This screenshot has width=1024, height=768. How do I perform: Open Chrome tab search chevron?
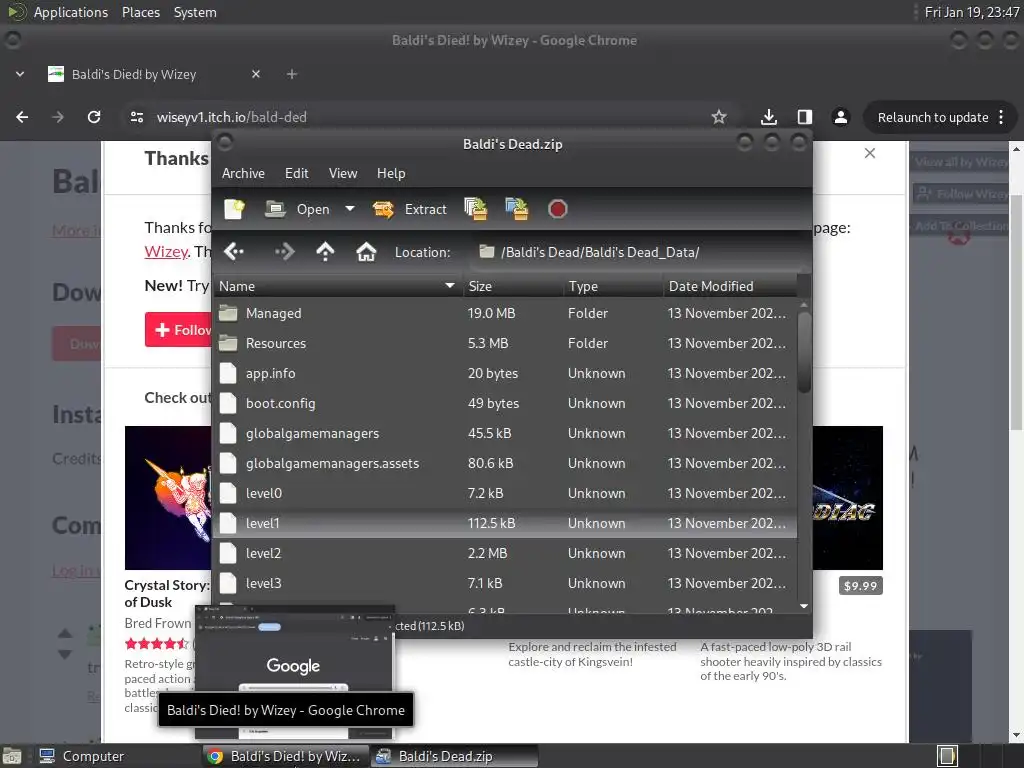point(20,74)
